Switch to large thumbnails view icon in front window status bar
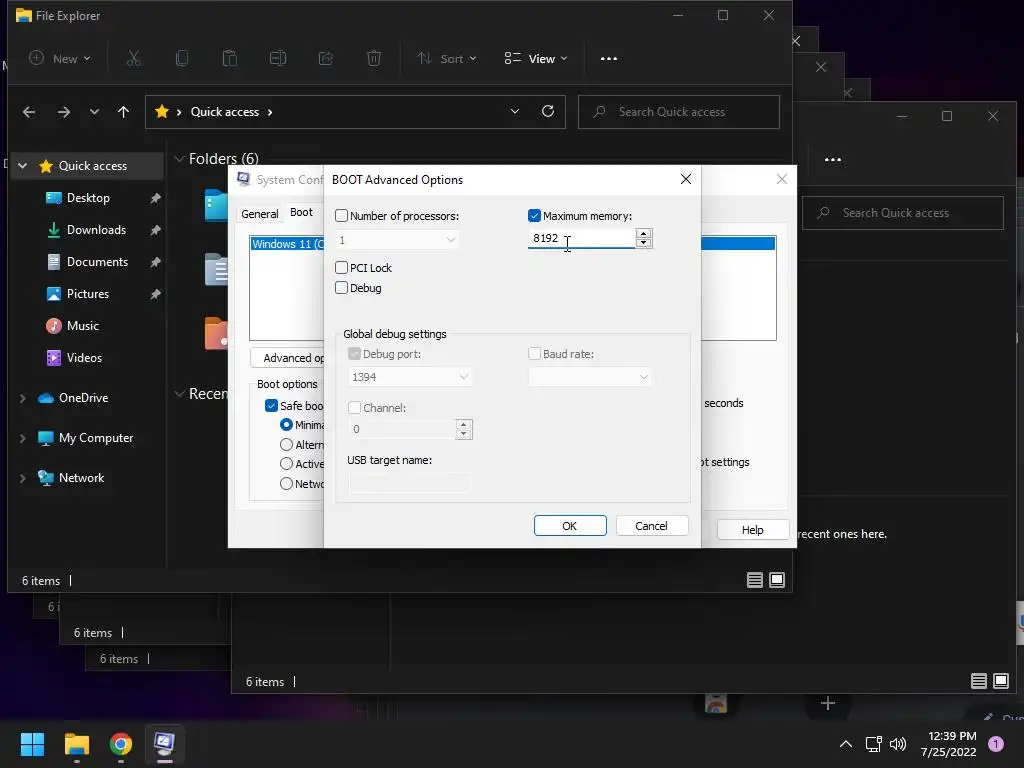Screen dimensions: 1024x768 coord(777,580)
